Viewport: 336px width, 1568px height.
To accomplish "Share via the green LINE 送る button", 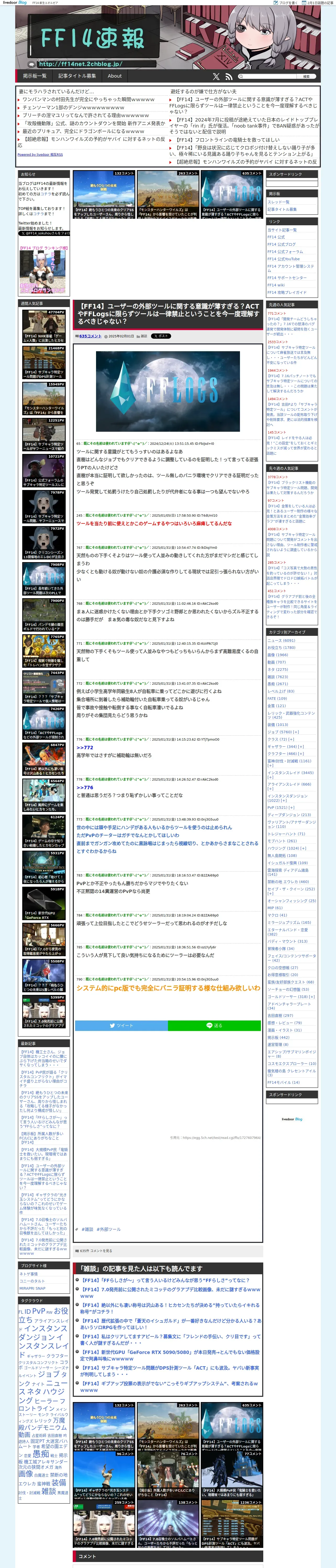I will click(215, 1026).
